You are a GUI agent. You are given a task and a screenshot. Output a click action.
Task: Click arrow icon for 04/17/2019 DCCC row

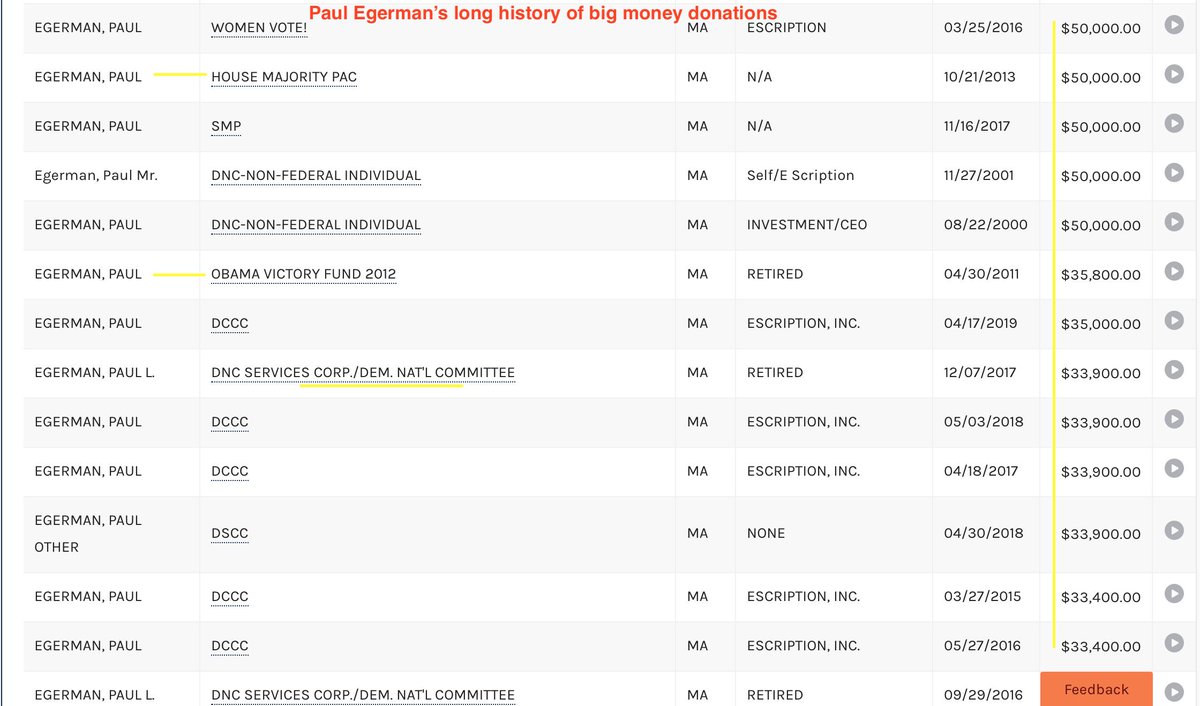click(x=1174, y=321)
